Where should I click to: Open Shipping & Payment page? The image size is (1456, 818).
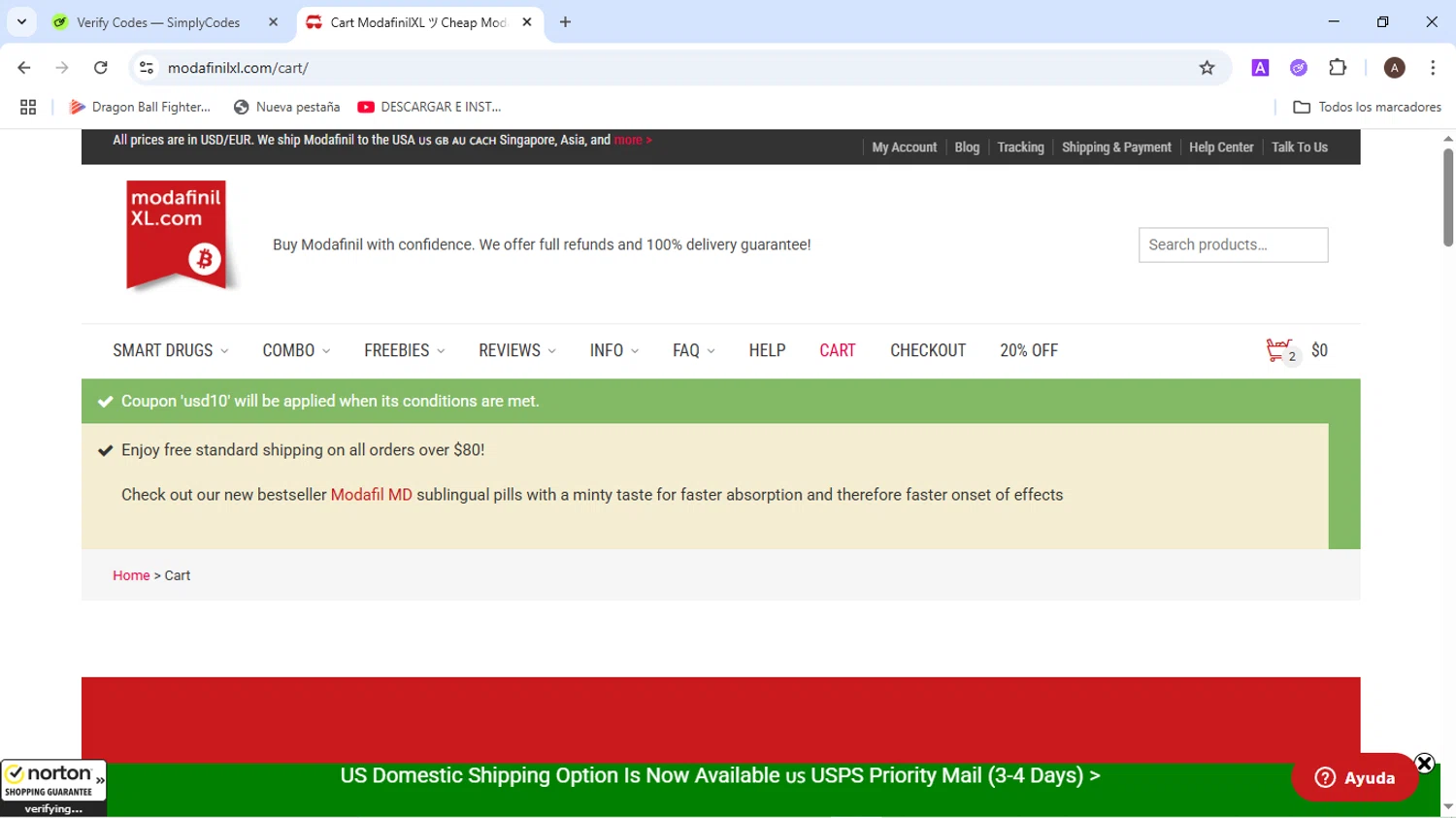pos(1116,147)
